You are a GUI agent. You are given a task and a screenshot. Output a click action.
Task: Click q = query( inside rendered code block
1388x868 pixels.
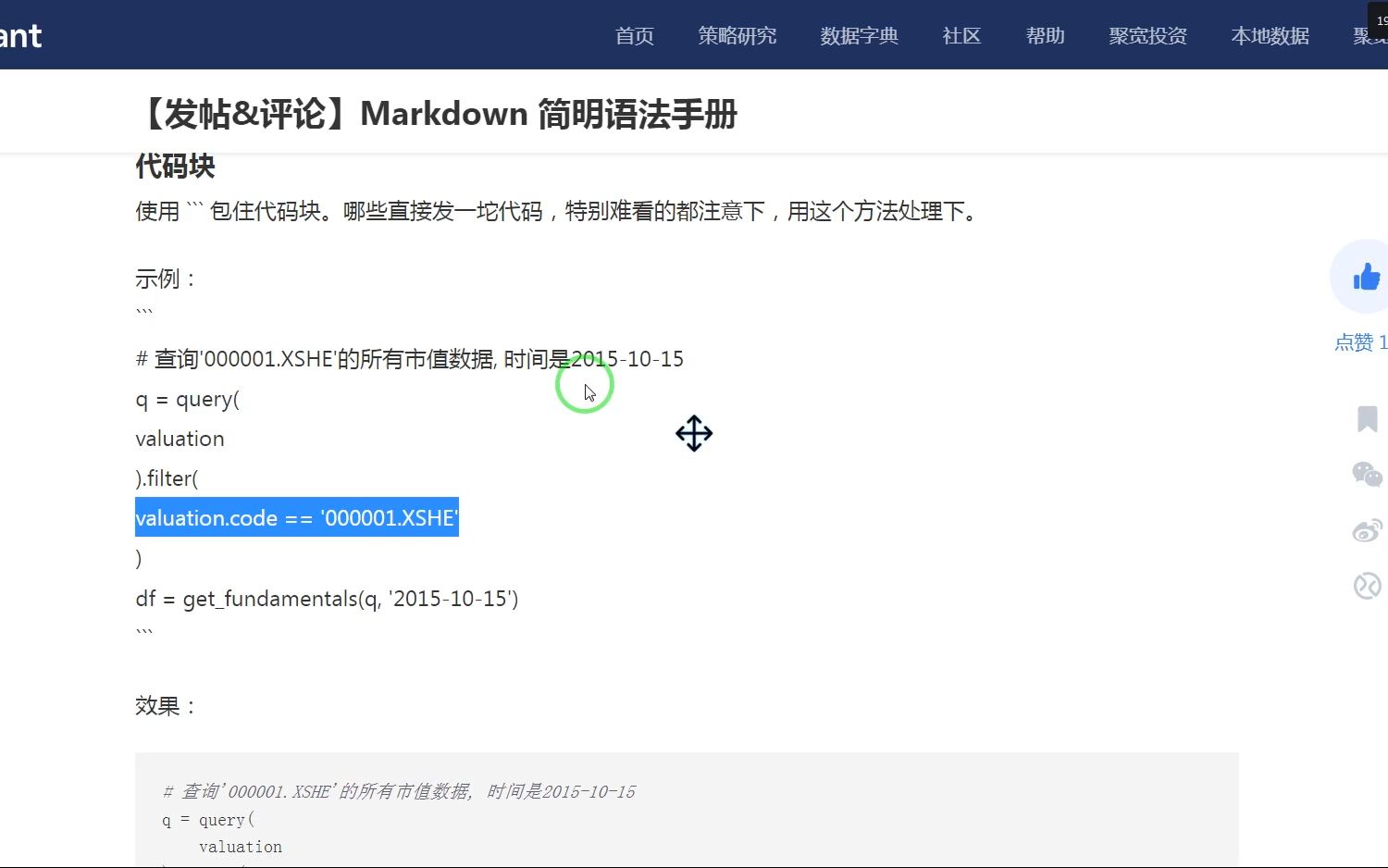pyautogui.click(x=208, y=820)
